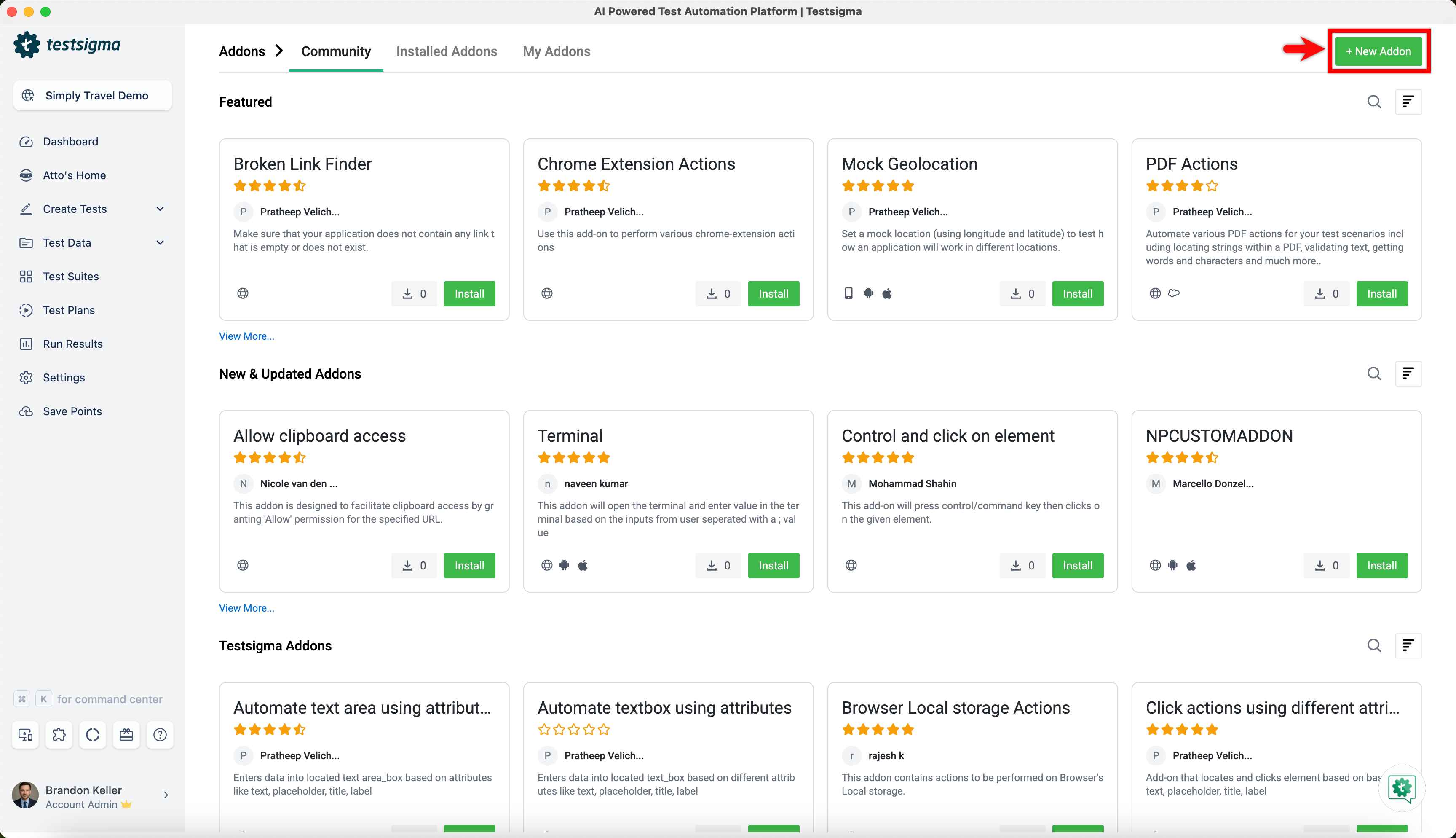The width and height of the screenshot is (1456, 838).
Task: Open the puzzle-piece Addons icon in sidebar
Action: [x=59, y=734]
